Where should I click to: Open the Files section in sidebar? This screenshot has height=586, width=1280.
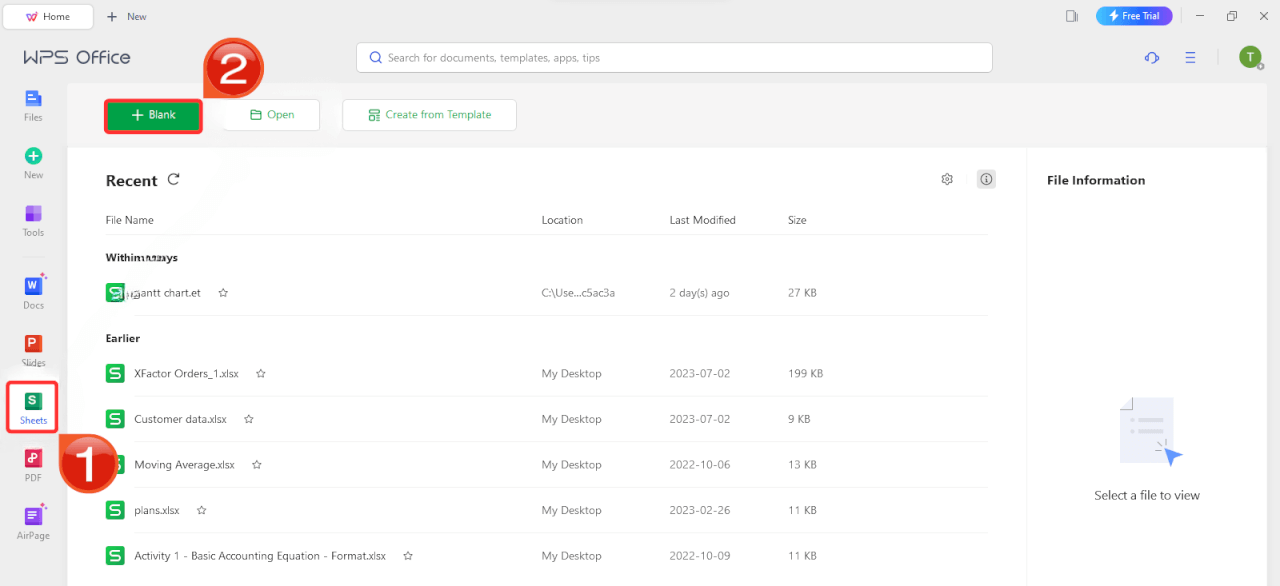click(x=33, y=105)
